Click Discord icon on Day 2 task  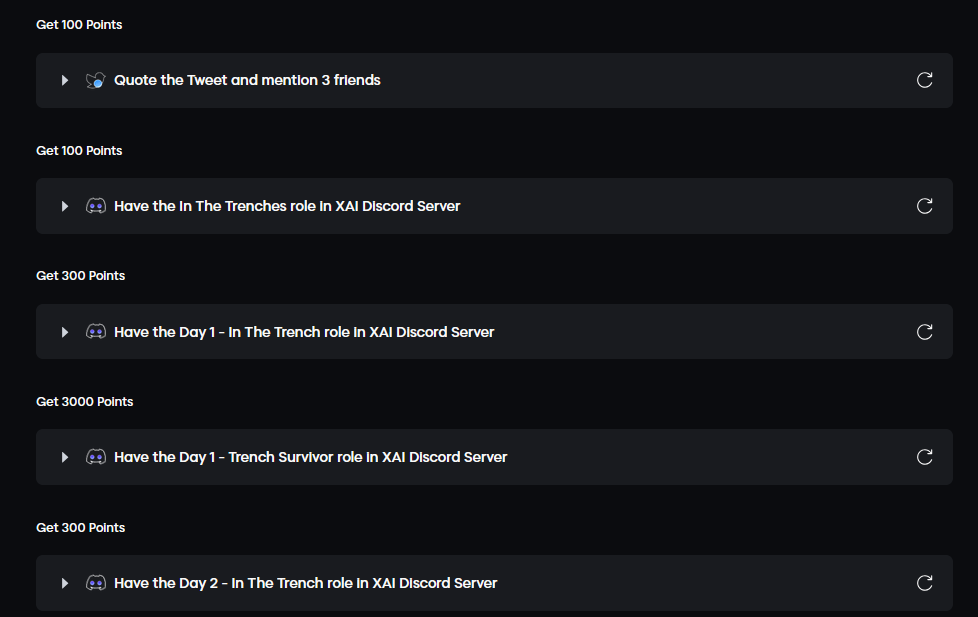coord(96,583)
